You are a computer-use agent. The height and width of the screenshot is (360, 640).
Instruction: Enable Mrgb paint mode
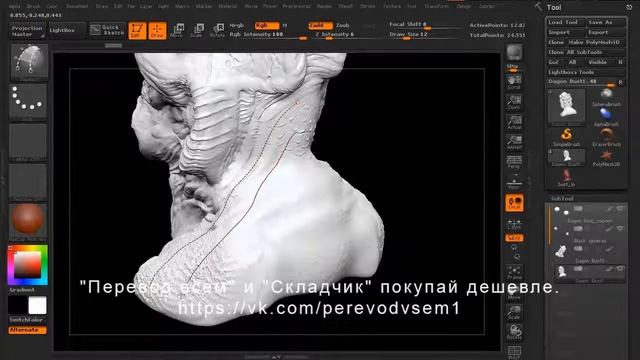237,25
